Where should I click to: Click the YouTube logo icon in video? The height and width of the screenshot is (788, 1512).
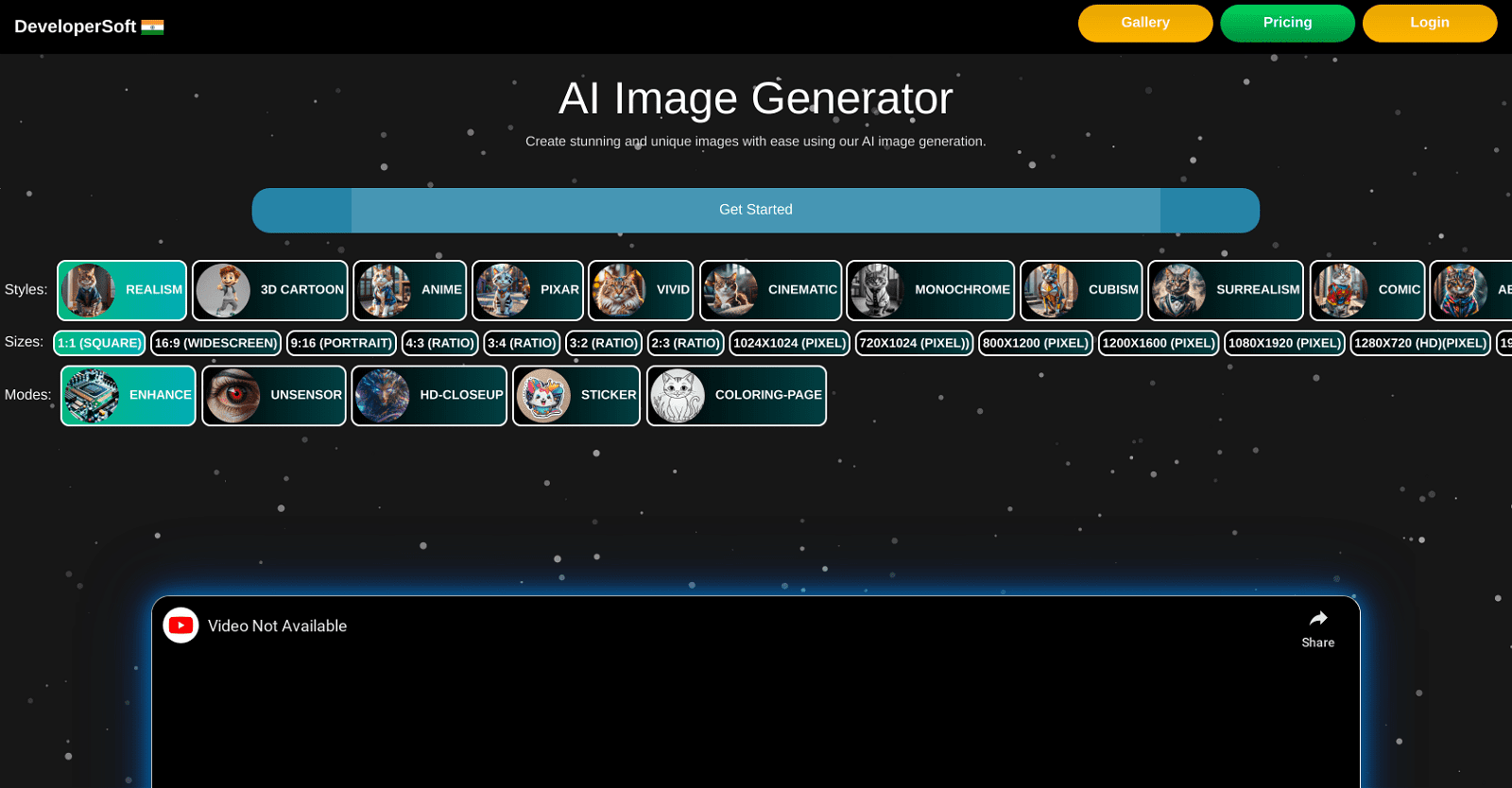[x=180, y=625]
